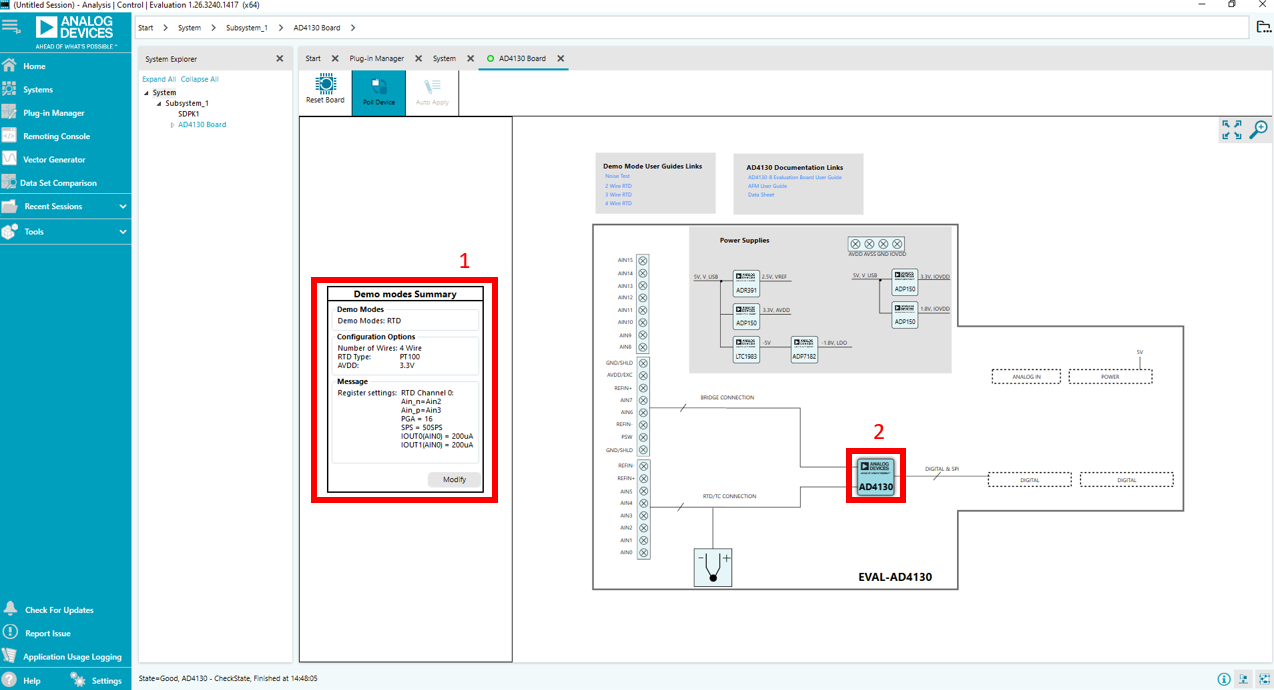This screenshot has height=690, width=1274.
Task: Open the Data Sheet documentation link
Action: 761,195
